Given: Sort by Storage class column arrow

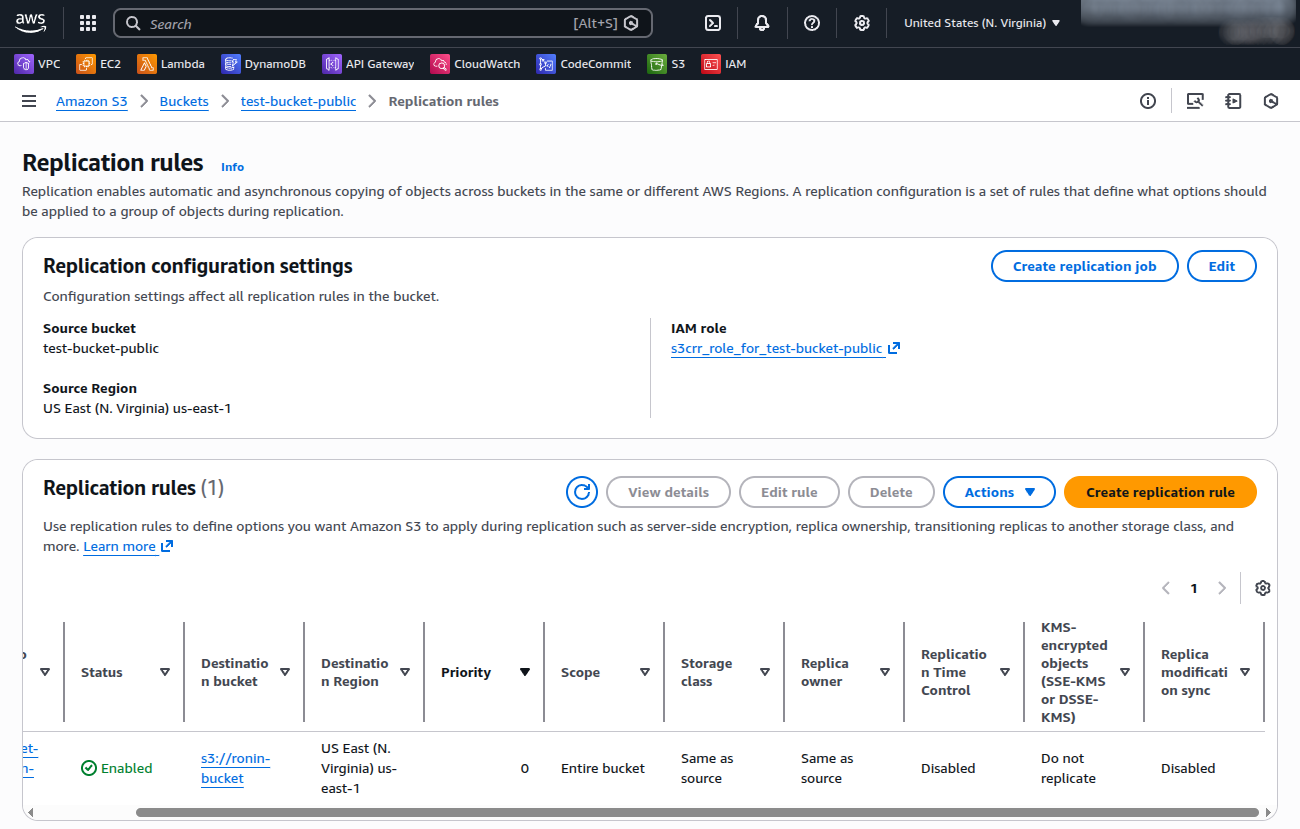Looking at the screenshot, I should tap(765, 672).
